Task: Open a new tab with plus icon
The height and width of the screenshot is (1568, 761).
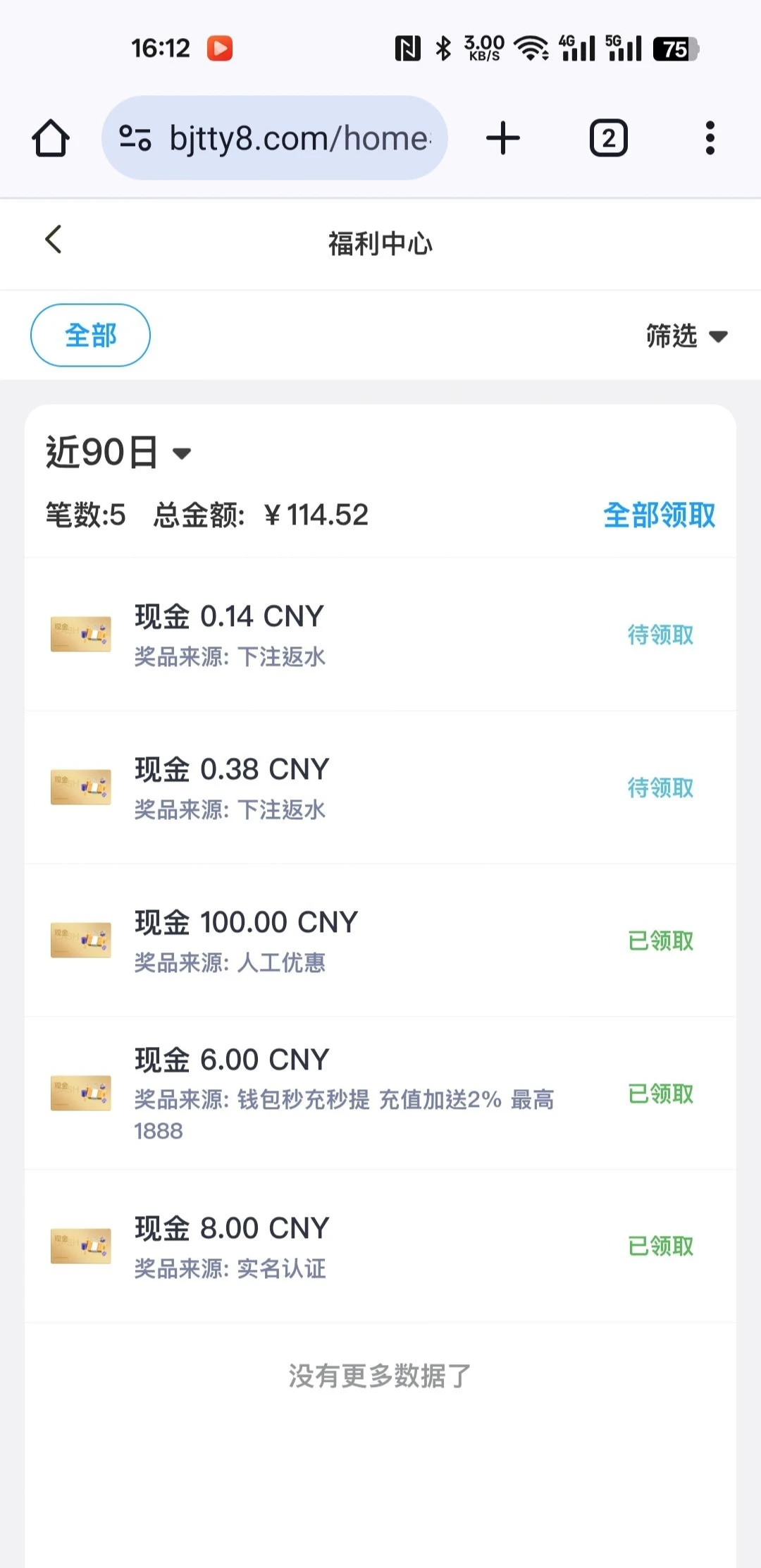Action: [x=503, y=138]
